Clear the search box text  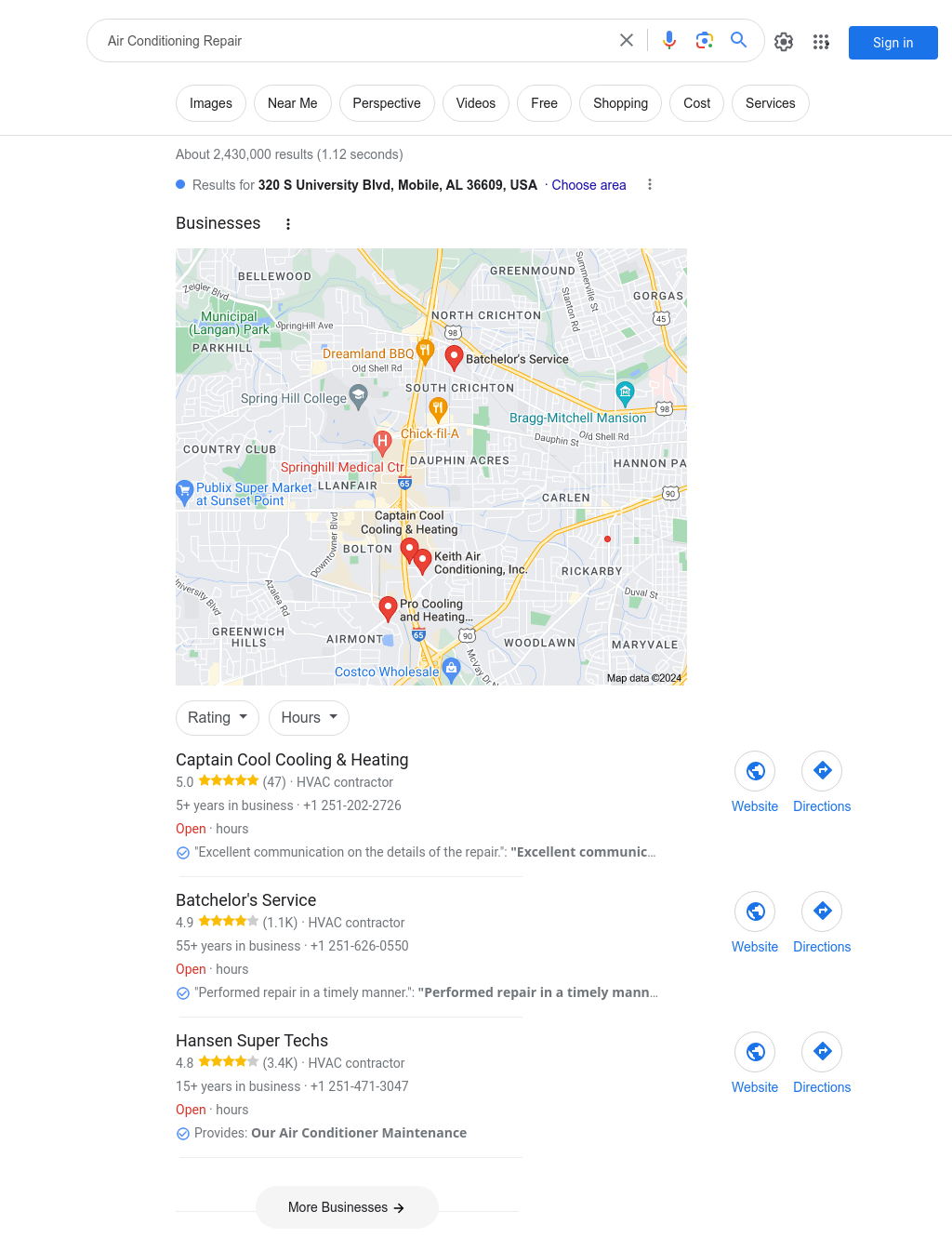(x=627, y=40)
